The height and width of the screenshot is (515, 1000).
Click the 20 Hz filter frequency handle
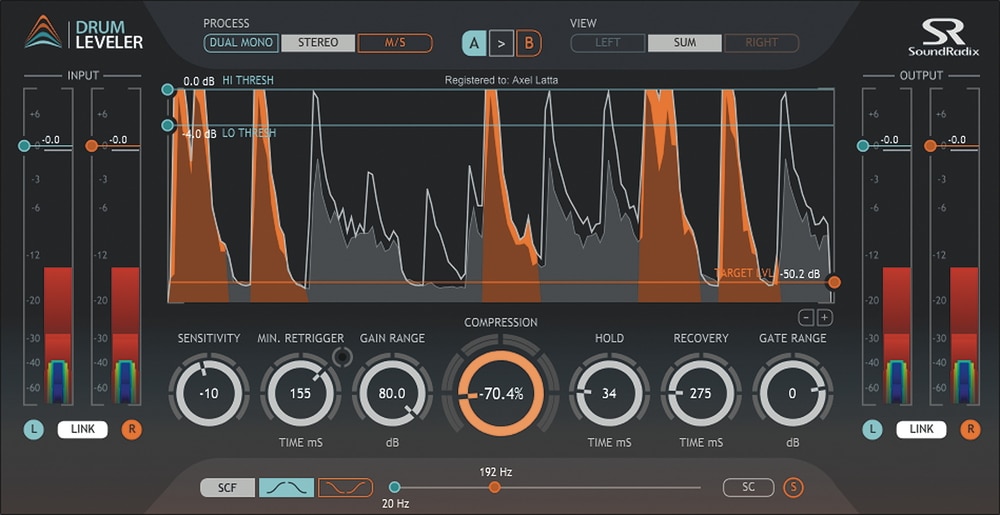[x=395, y=488]
